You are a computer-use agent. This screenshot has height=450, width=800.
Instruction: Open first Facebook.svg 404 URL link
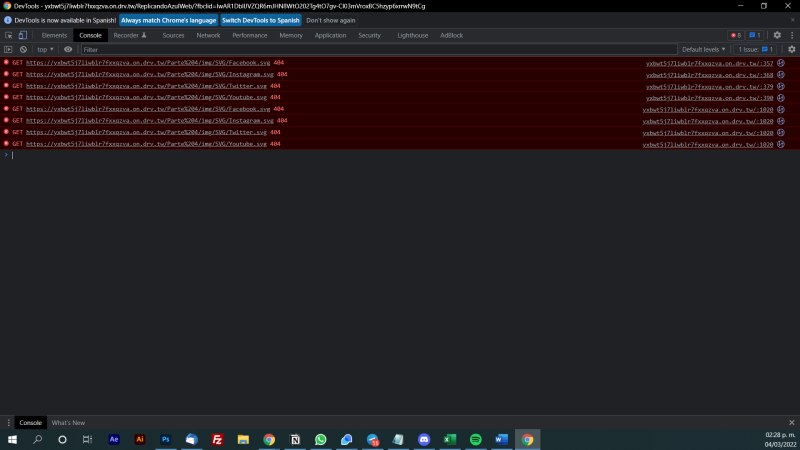pos(148,63)
